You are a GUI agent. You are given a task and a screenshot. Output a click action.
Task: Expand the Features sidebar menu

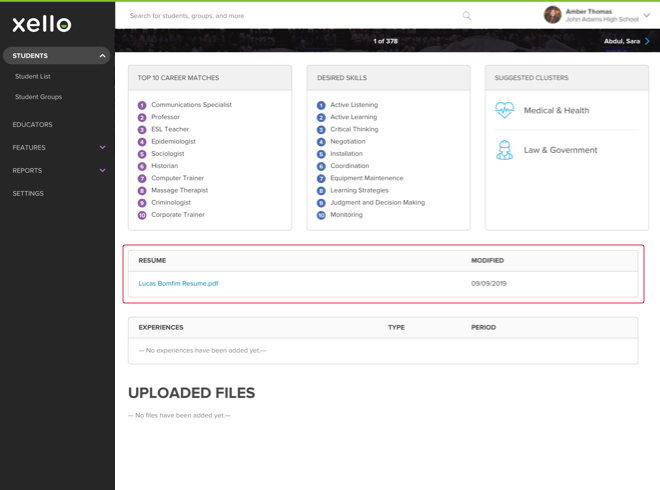(102, 148)
